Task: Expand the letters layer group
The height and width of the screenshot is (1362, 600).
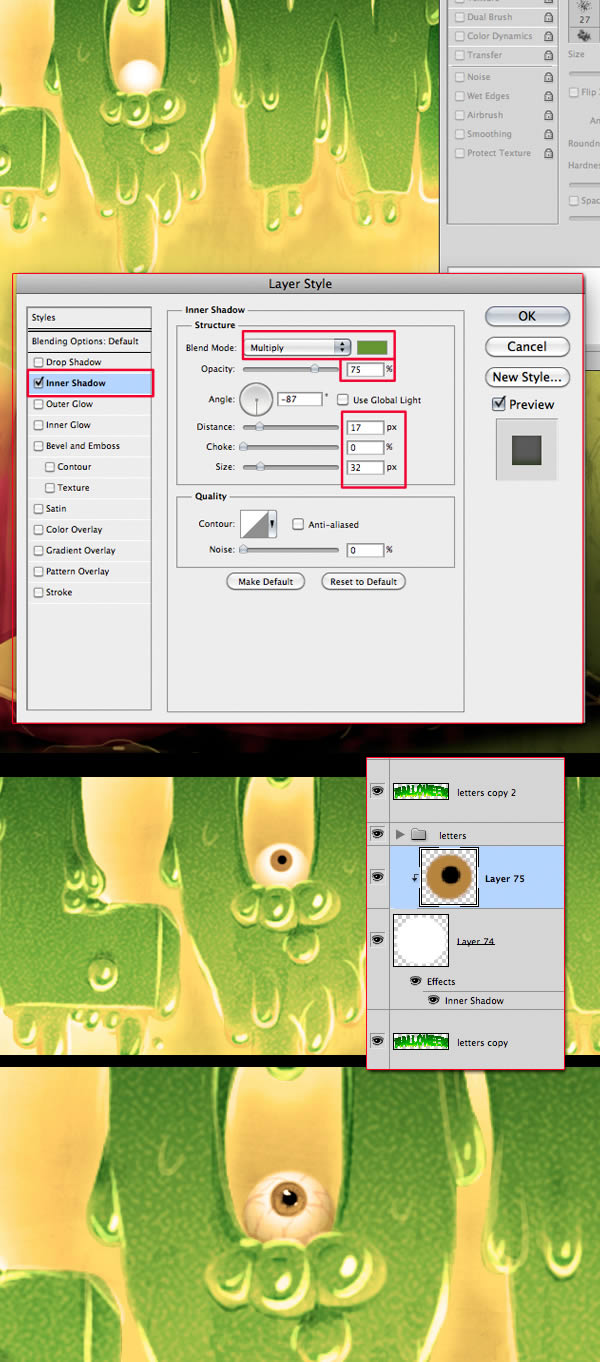Action: (401, 835)
